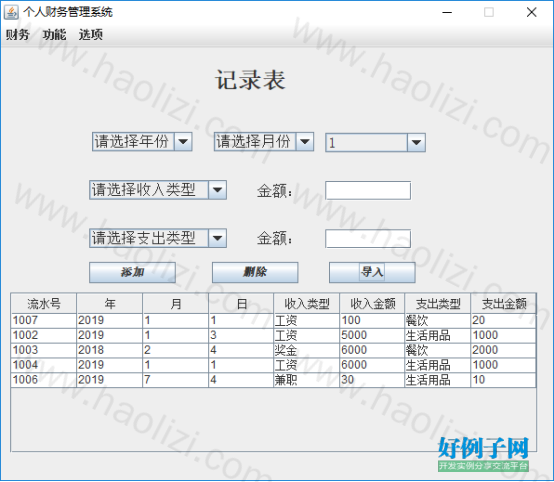The image size is (554, 482).
Task: Open the 功能 menu
Action: pyautogui.click(x=54, y=35)
